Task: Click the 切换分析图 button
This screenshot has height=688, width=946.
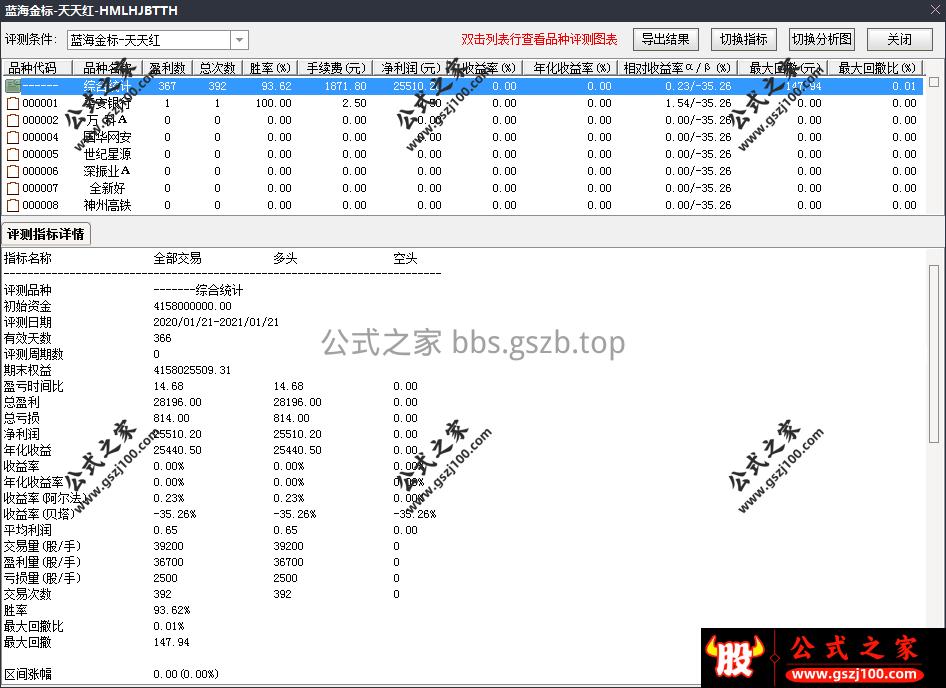Action: tap(822, 40)
